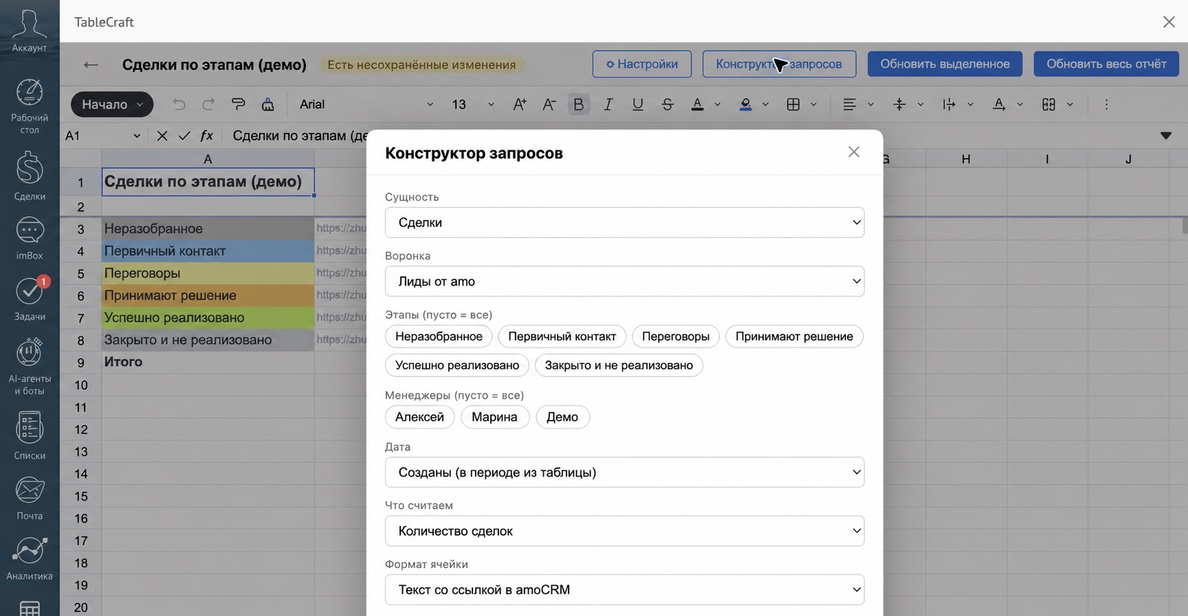Close the Конструктор запросов dialog
This screenshot has height=616, width=1188.
(x=854, y=152)
